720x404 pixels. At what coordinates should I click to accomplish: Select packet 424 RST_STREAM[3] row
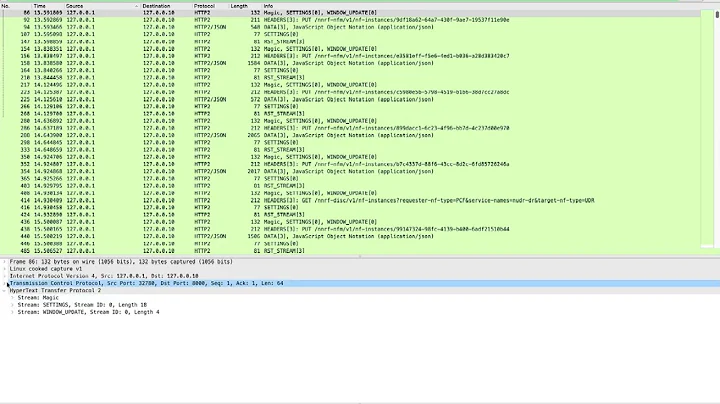[x=350, y=214]
